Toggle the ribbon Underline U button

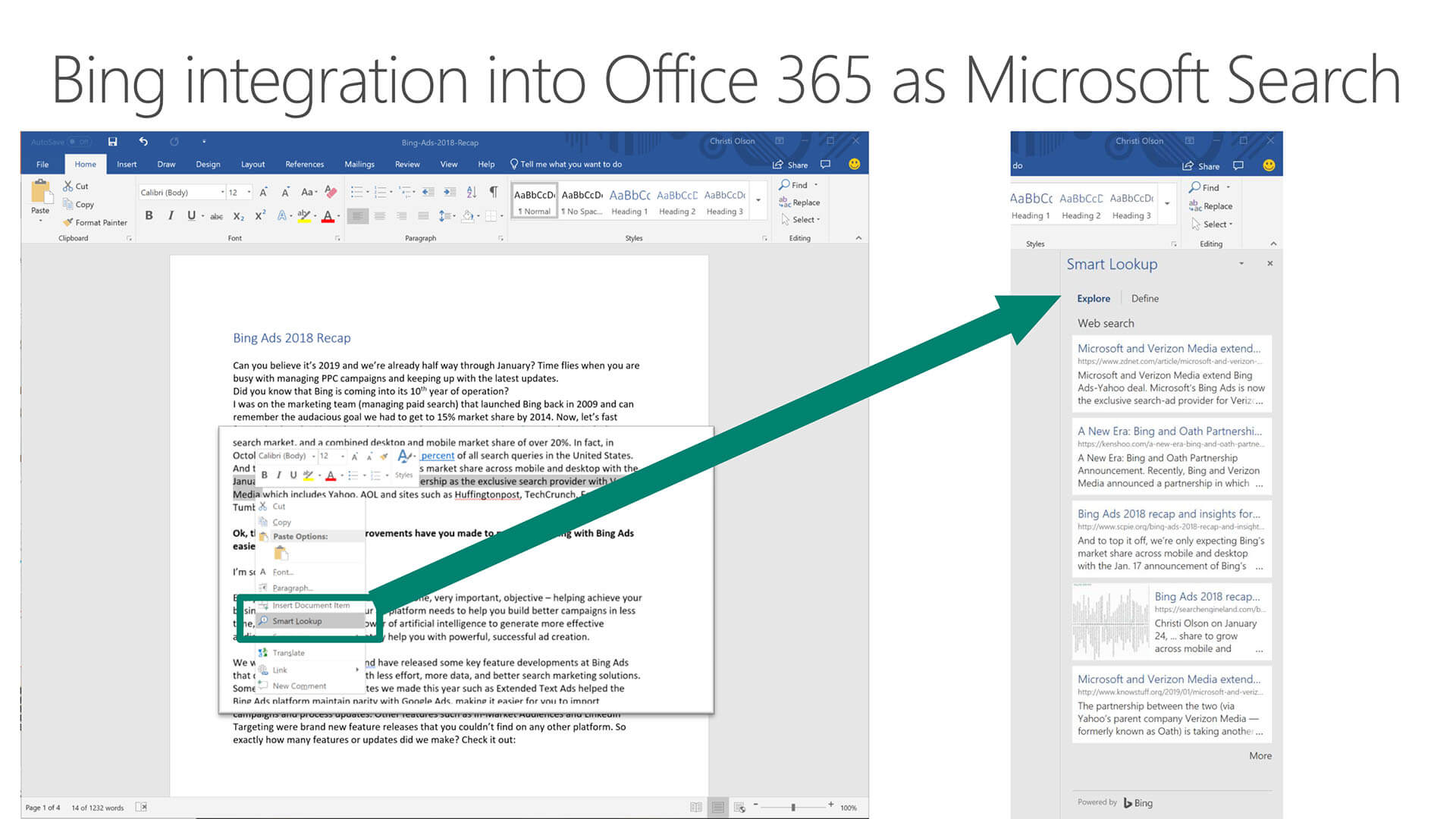191,216
